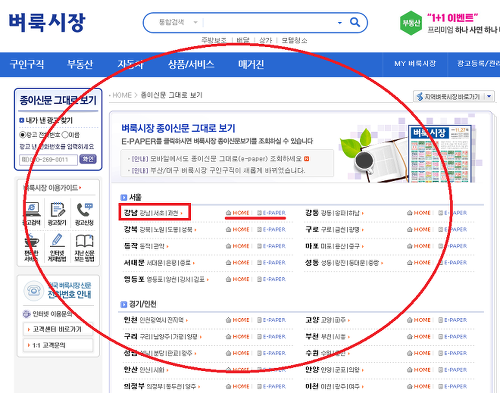Click the 강남 region name link

[x=130, y=213]
